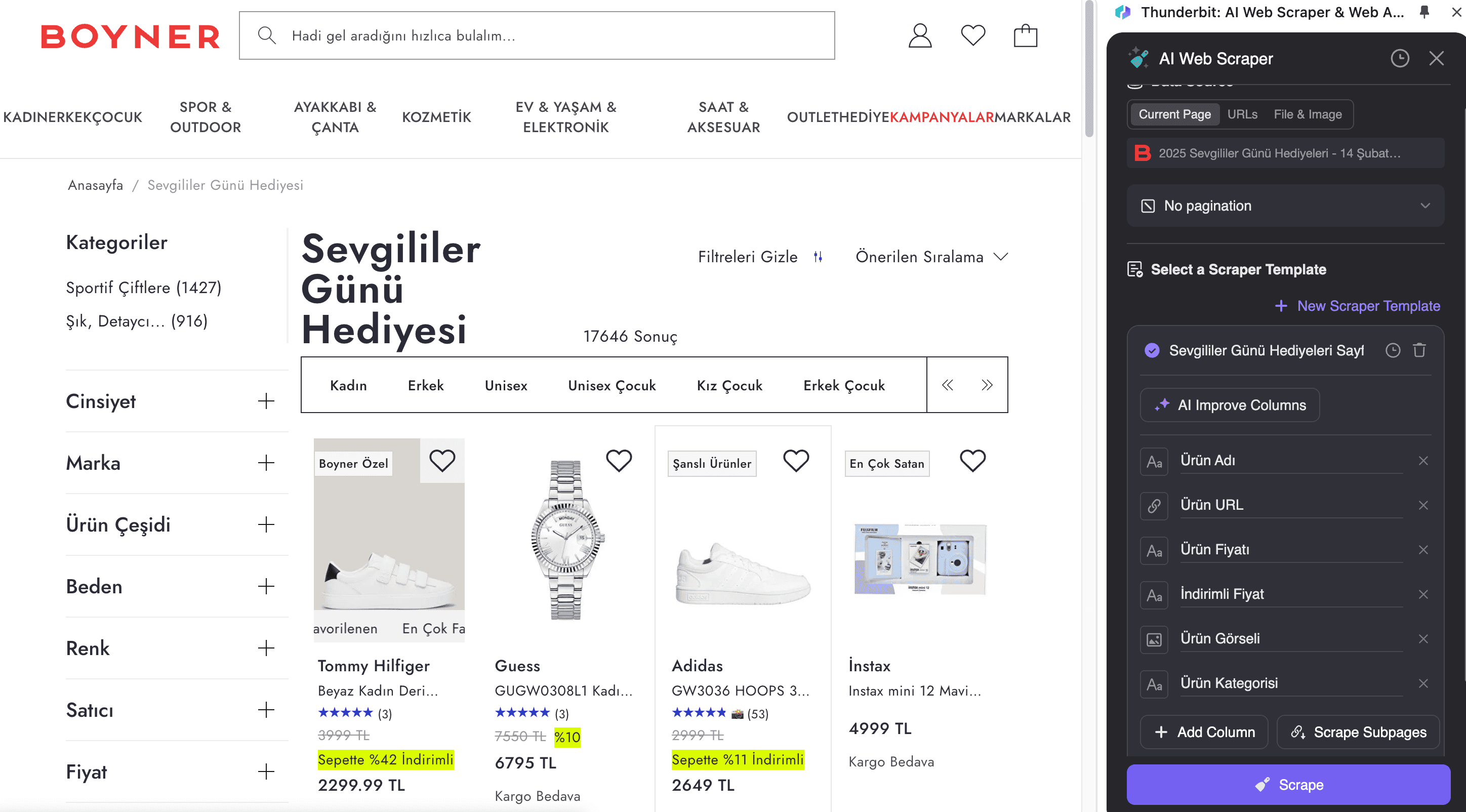Select the Kadın gender tab
This screenshot has height=812, width=1466.
point(348,386)
